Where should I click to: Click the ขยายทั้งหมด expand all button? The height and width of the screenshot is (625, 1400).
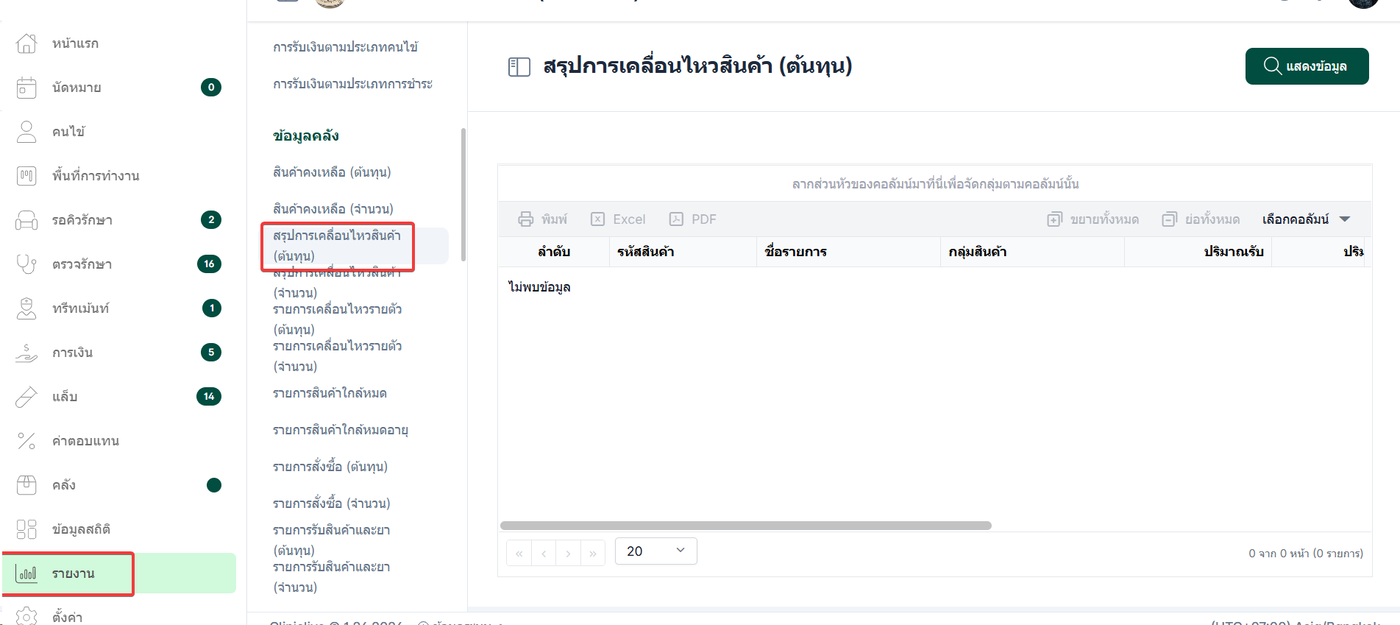[1093, 219]
